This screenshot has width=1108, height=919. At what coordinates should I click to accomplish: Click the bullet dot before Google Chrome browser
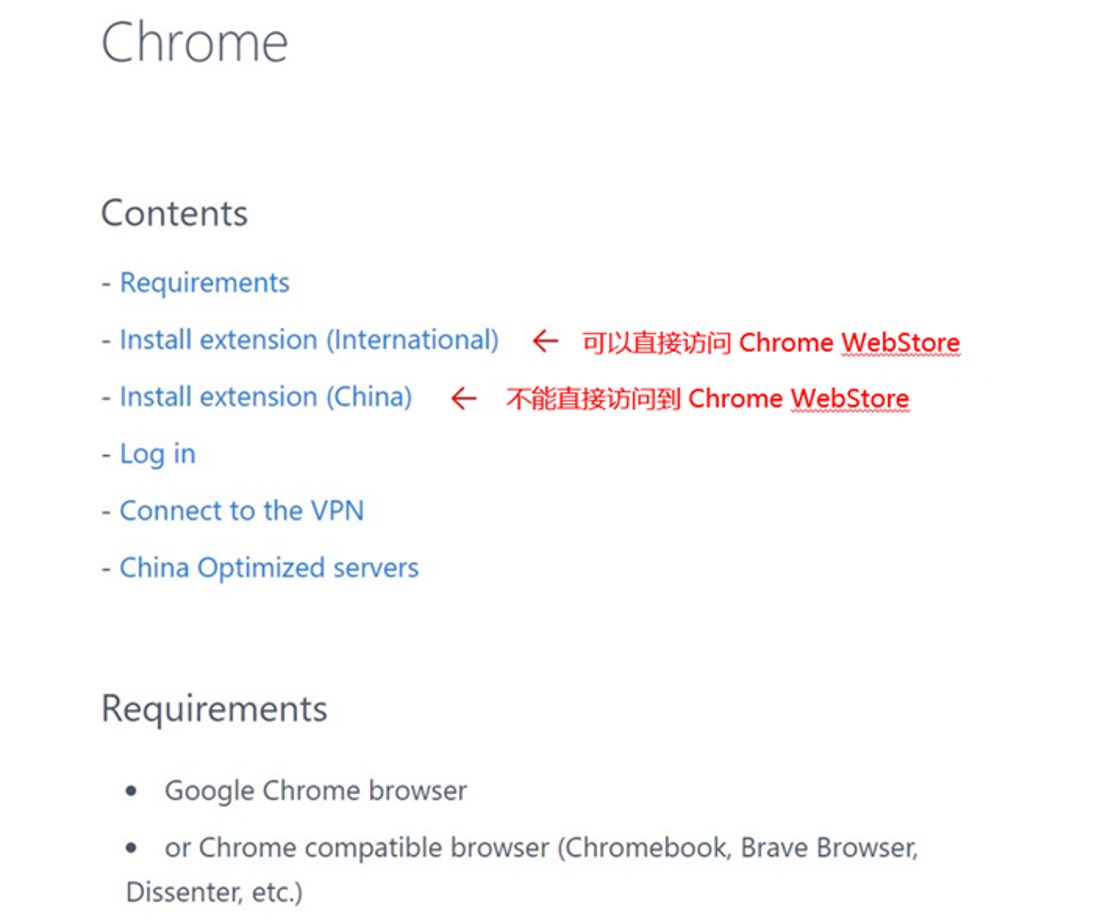click(x=131, y=791)
